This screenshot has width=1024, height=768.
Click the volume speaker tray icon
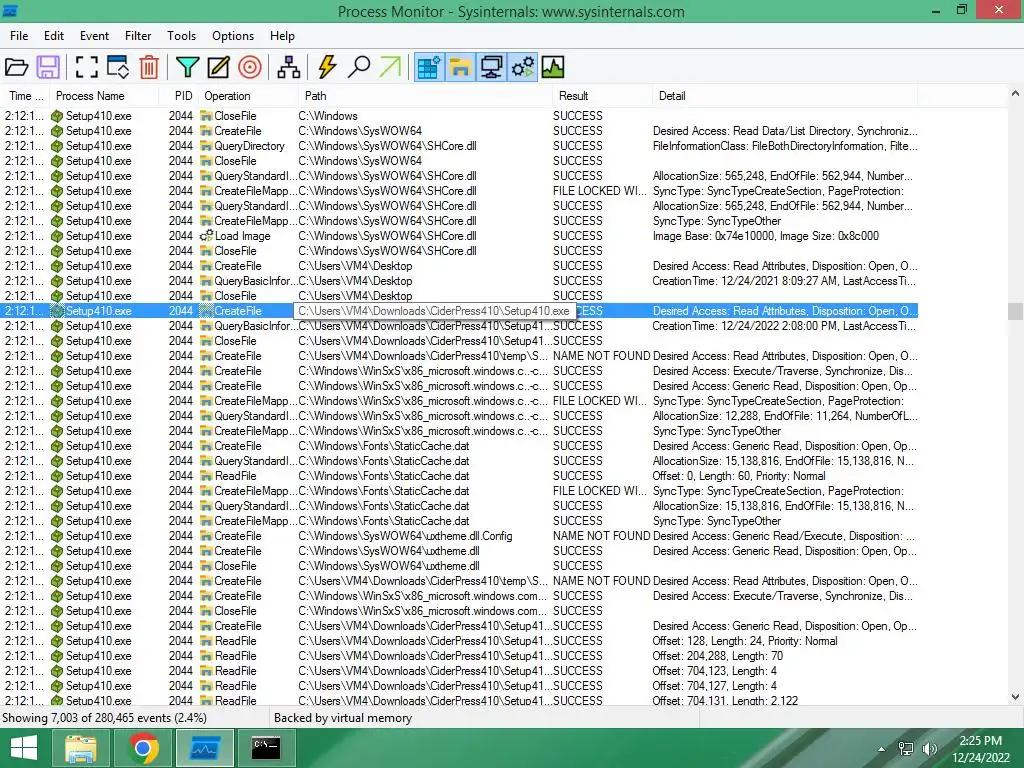pyautogui.click(x=930, y=749)
